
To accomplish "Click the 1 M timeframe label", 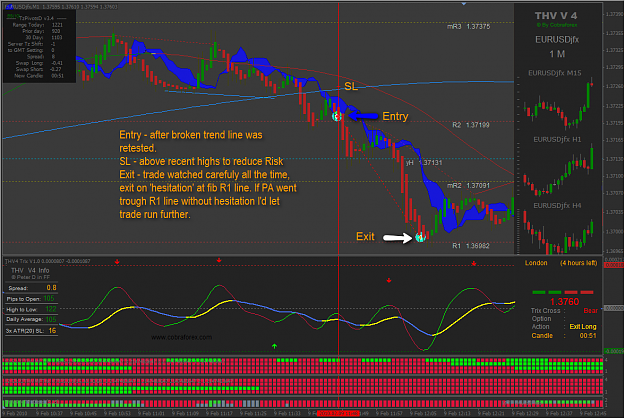I will 557,54.
